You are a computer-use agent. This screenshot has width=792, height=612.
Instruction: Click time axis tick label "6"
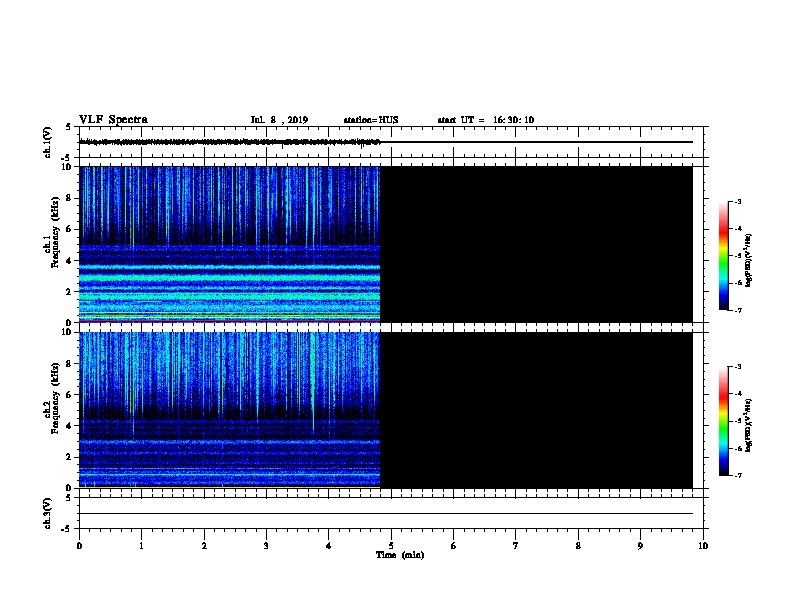coord(453,546)
